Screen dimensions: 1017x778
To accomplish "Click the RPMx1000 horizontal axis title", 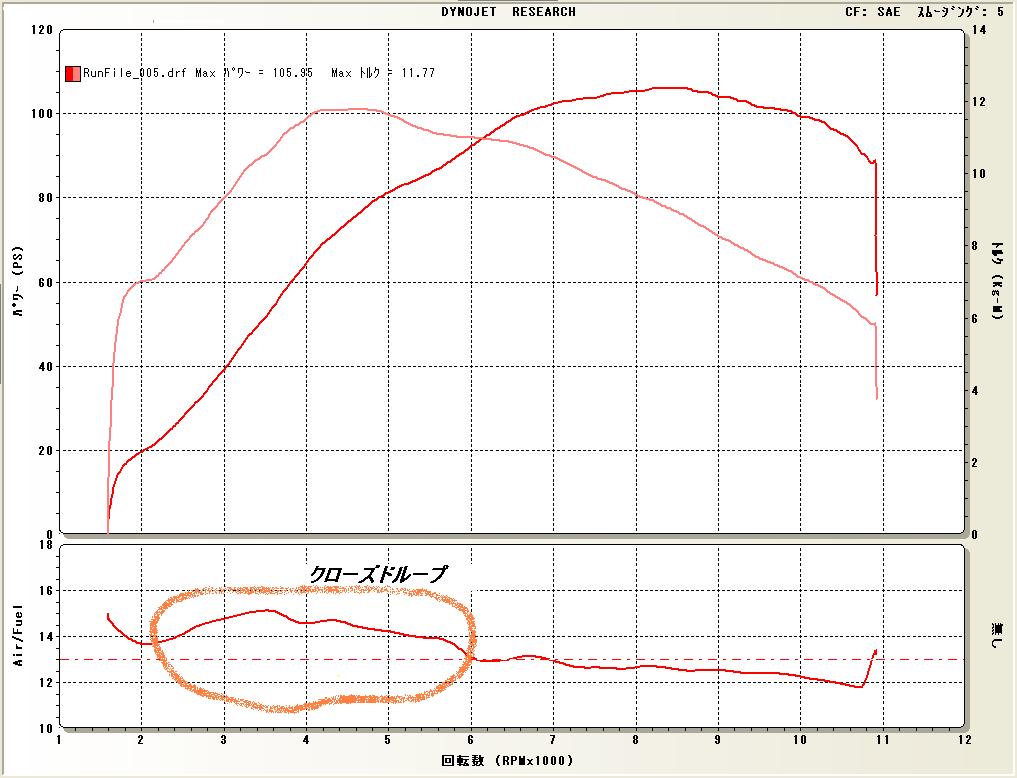I will 508,760.
